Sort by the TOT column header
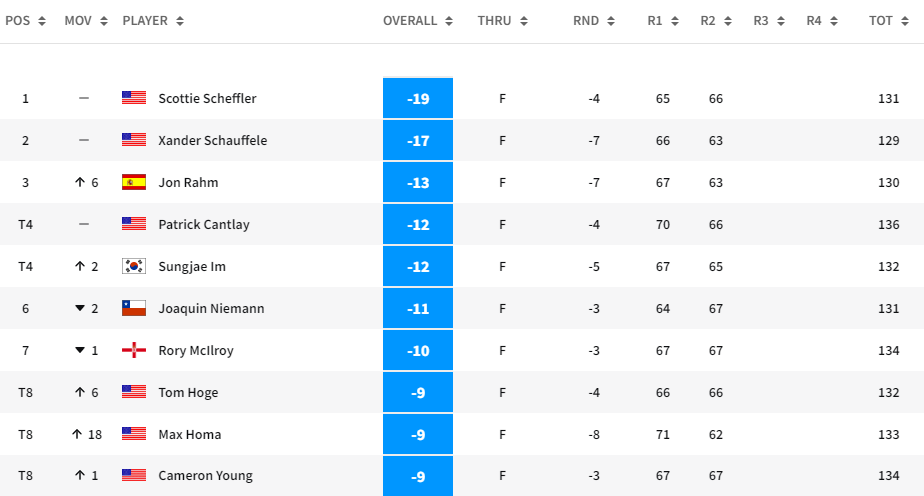 coord(887,21)
